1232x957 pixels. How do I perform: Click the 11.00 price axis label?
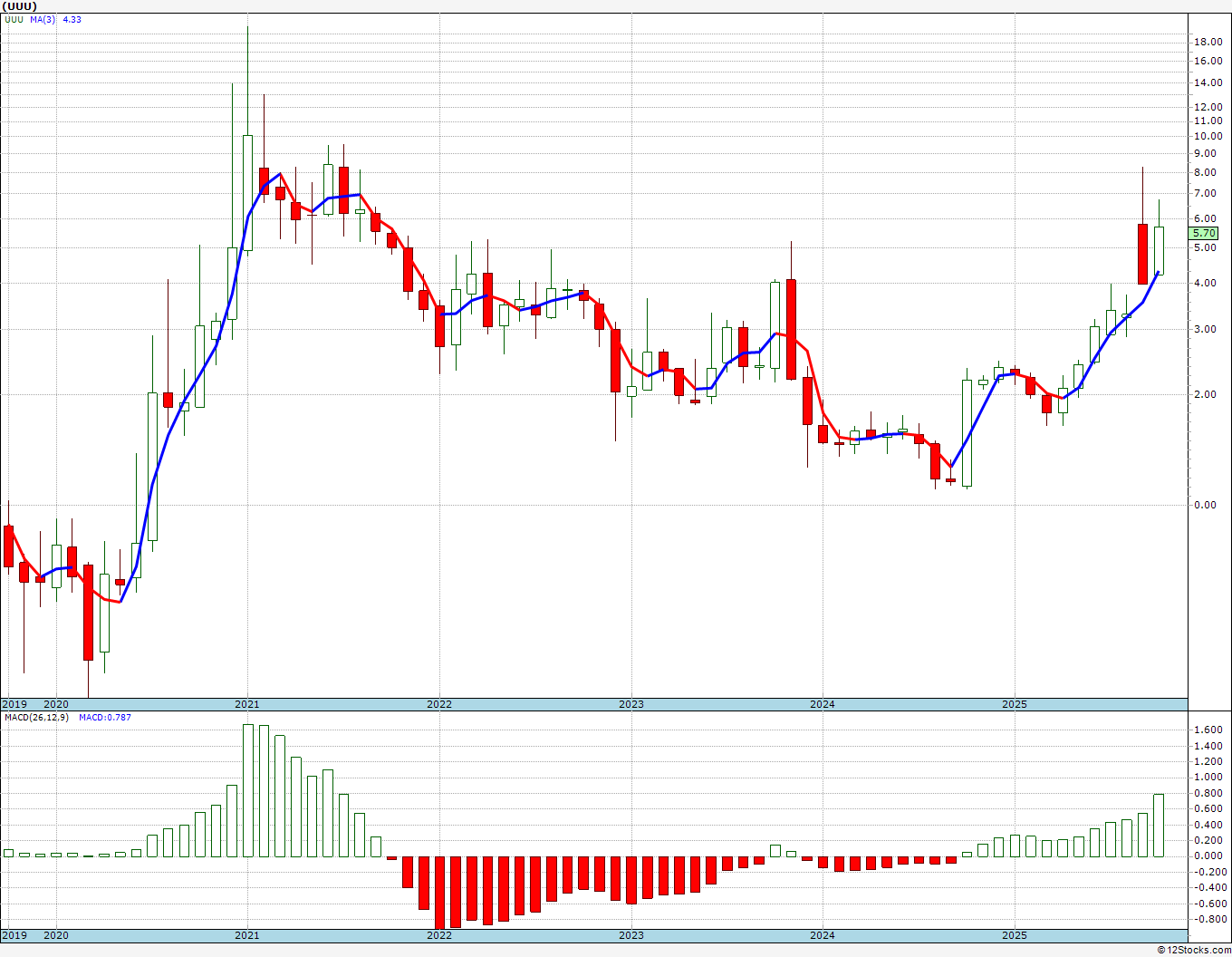pyautogui.click(x=1207, y=121)
